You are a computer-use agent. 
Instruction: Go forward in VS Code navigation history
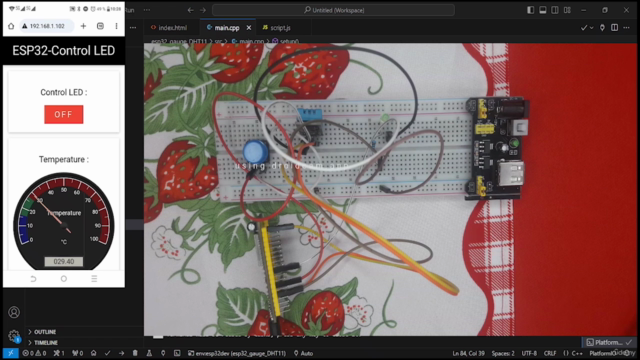(203, 10)
